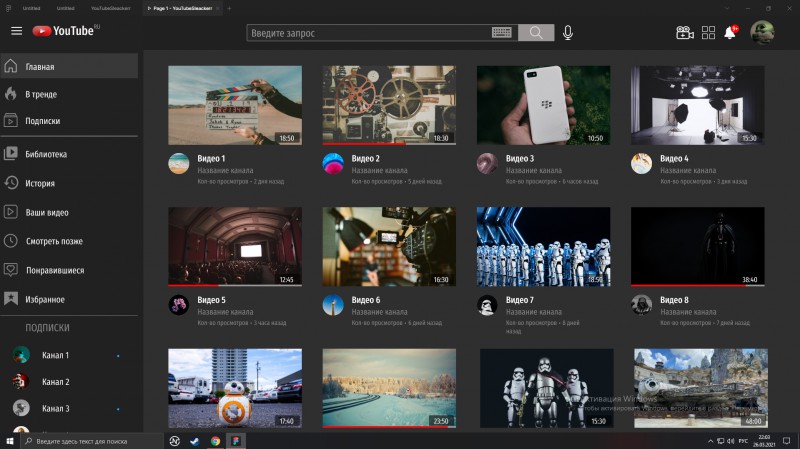Click the Канал 2 avatar

click(x=21, y=381)
